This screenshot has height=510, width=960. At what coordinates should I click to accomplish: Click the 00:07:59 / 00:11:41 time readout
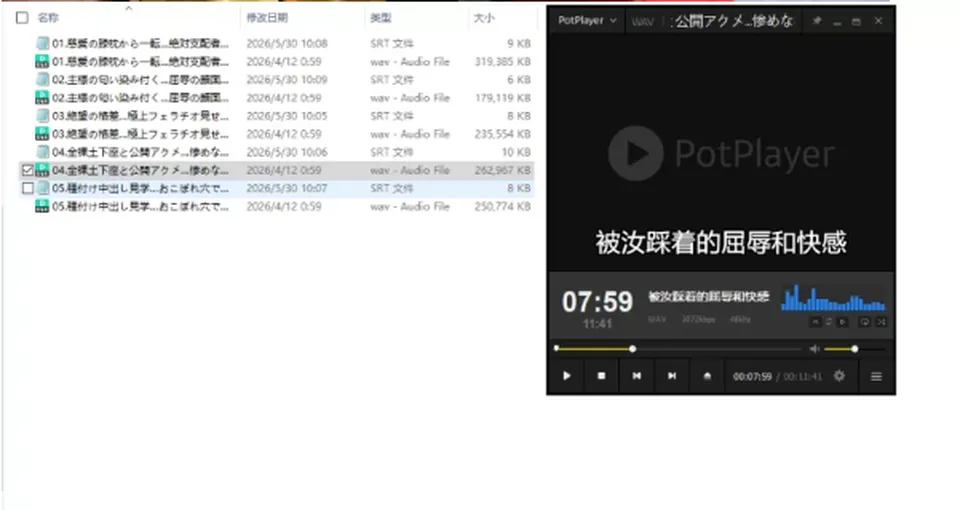pyautogui.click(x=777, y=377)
